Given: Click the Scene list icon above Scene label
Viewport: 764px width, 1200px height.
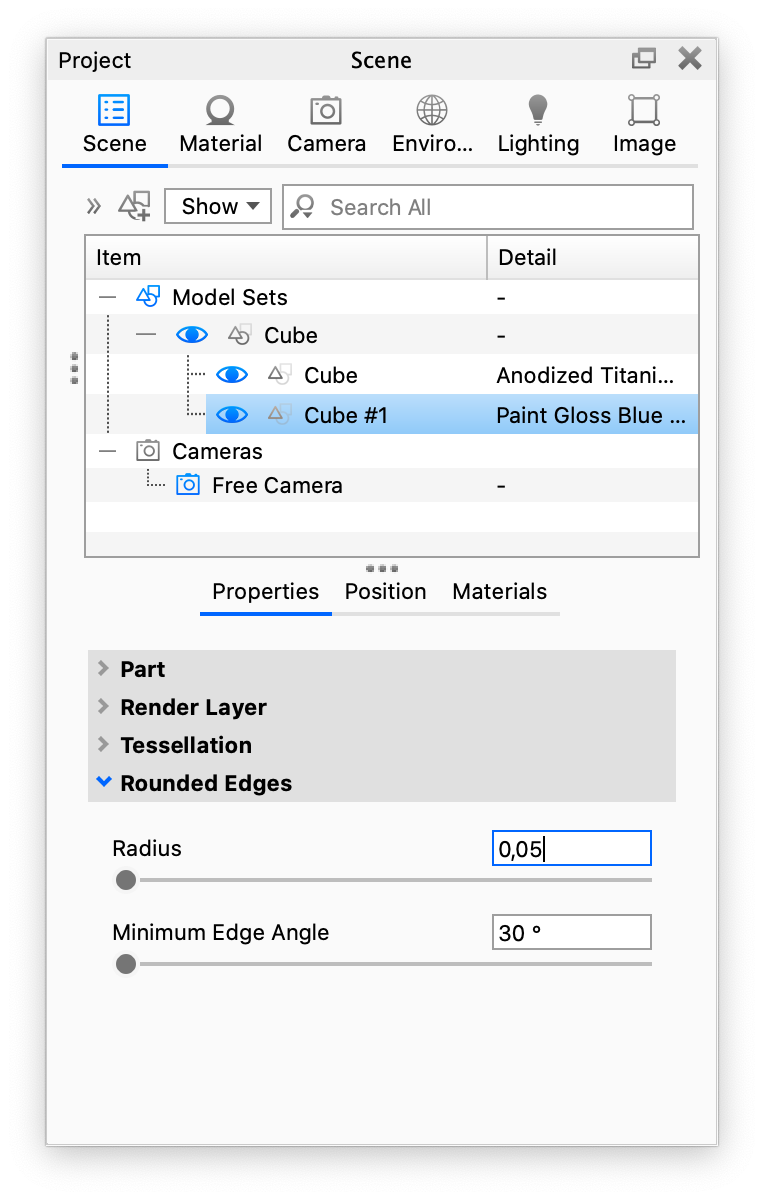Looking at the screenshot, I should 113,110.
